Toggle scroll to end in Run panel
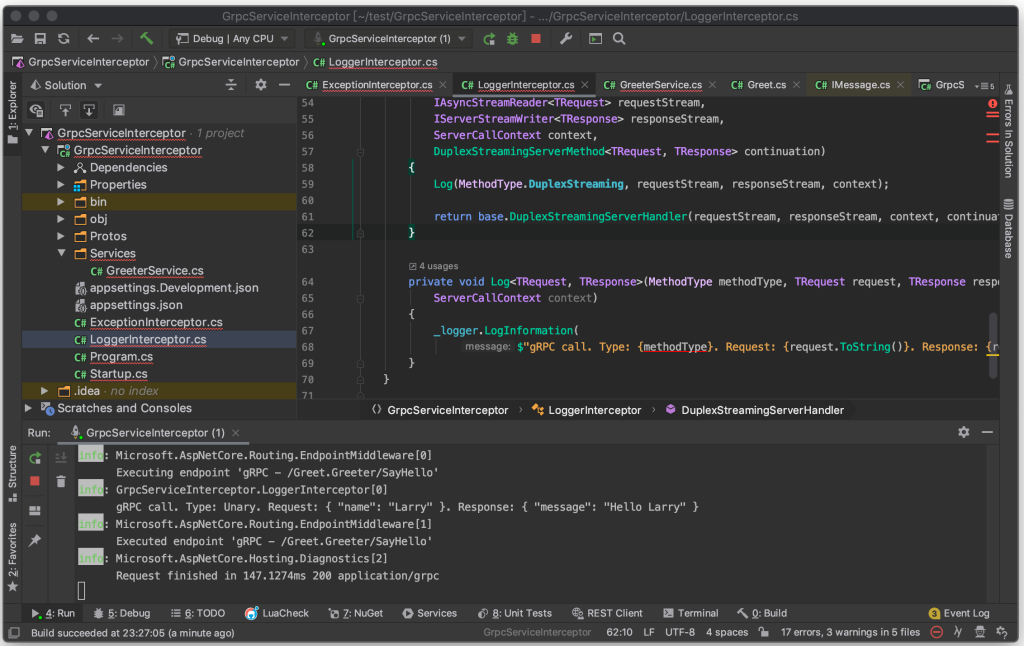 point(61,459)
